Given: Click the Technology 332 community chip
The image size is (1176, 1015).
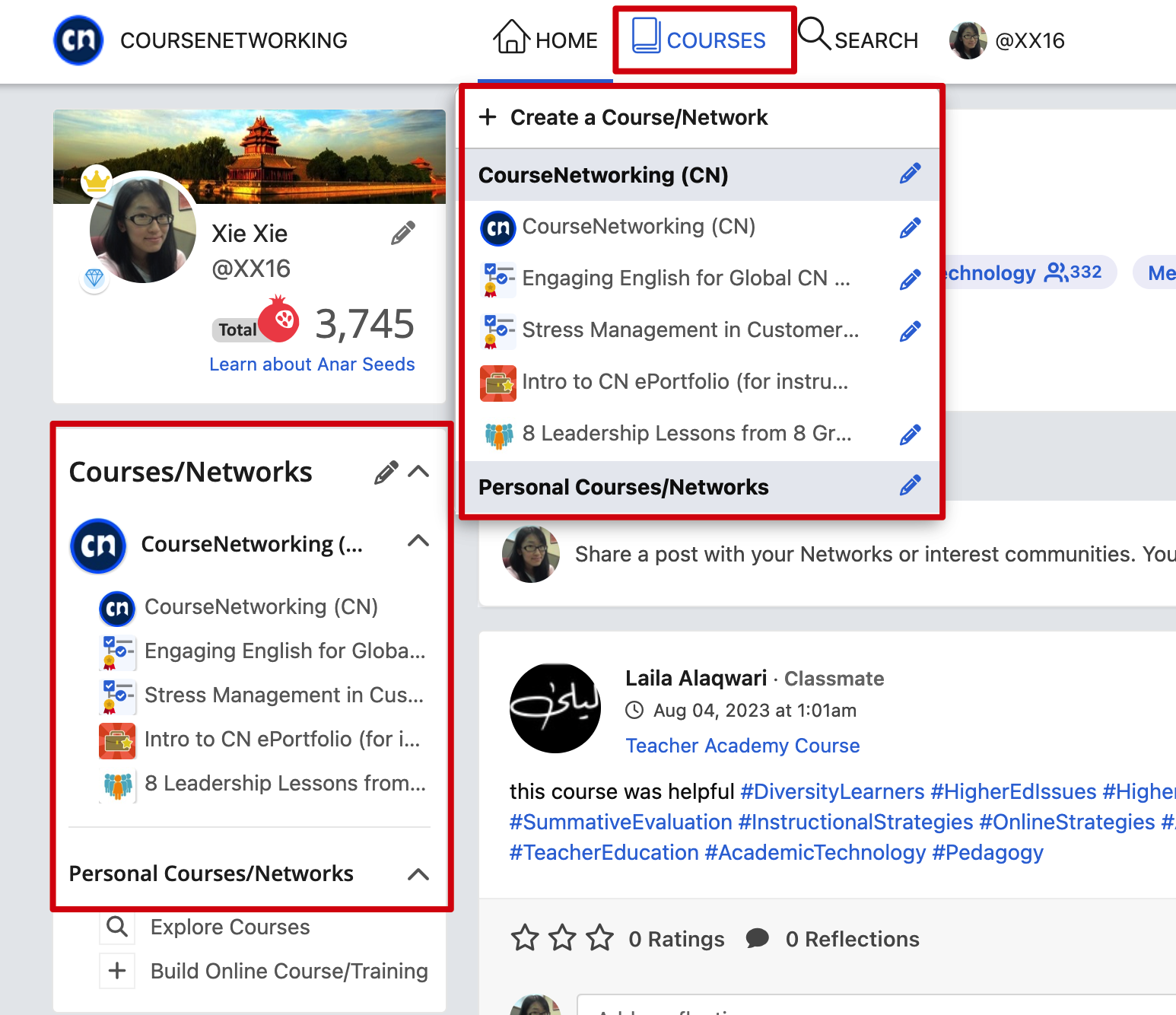Looking at the screenshot, I should click(x=1028, y=272).
